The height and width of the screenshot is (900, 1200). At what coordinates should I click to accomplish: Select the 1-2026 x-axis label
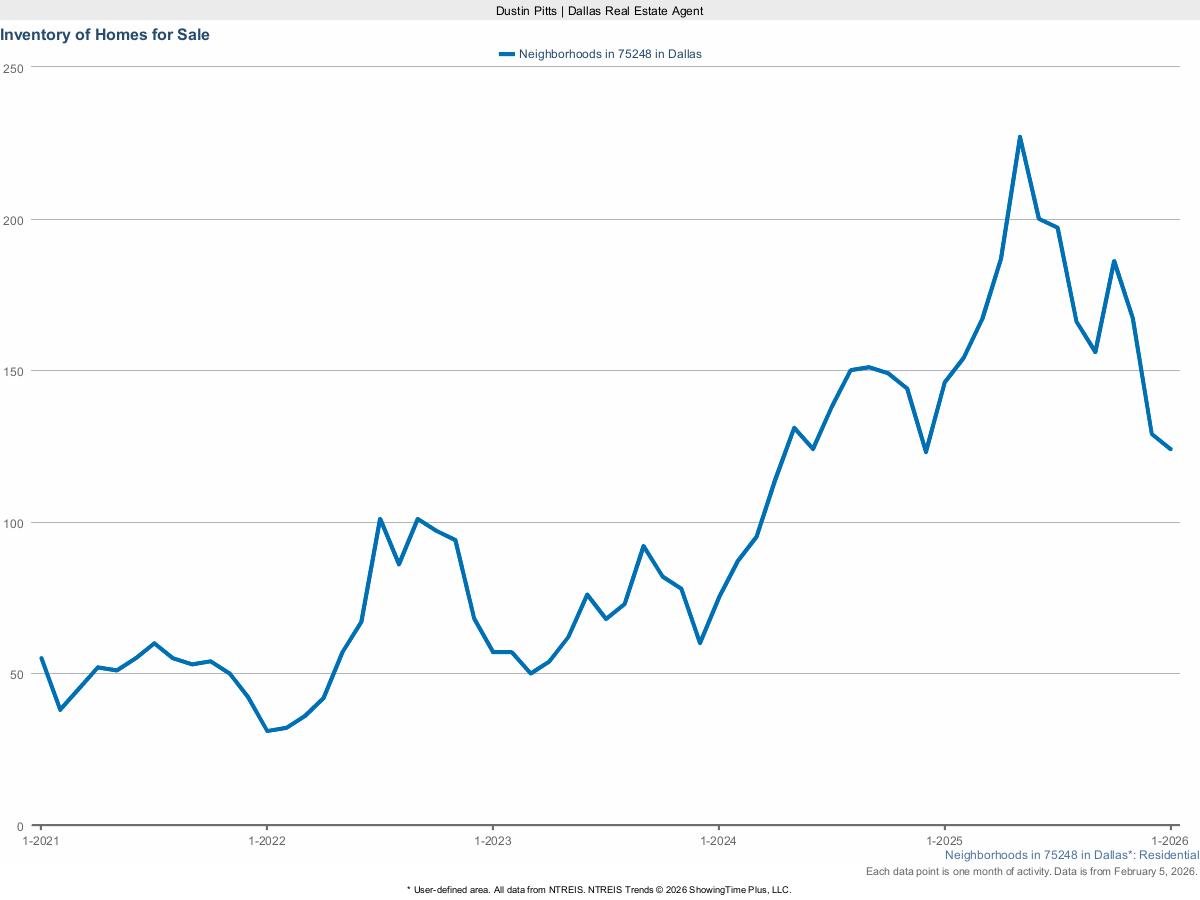1170,841
